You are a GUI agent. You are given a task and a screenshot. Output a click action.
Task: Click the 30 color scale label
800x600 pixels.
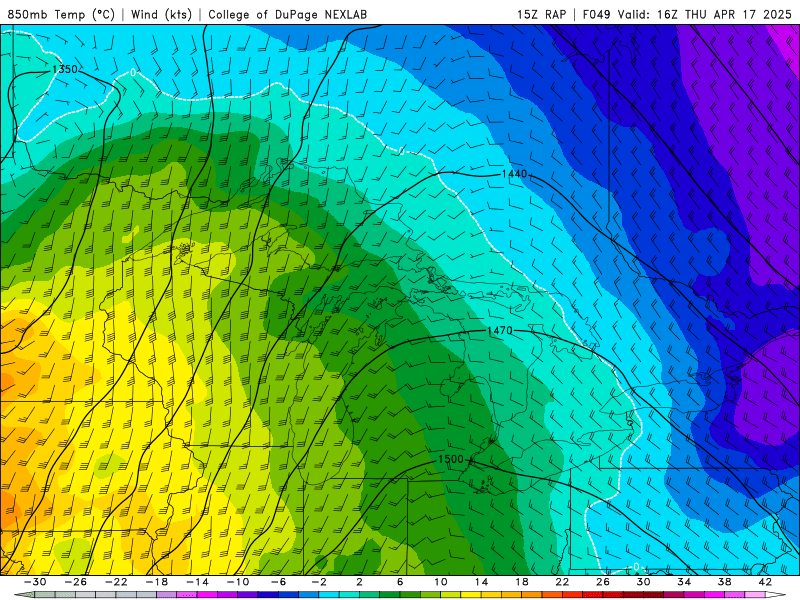click(643, 582)
